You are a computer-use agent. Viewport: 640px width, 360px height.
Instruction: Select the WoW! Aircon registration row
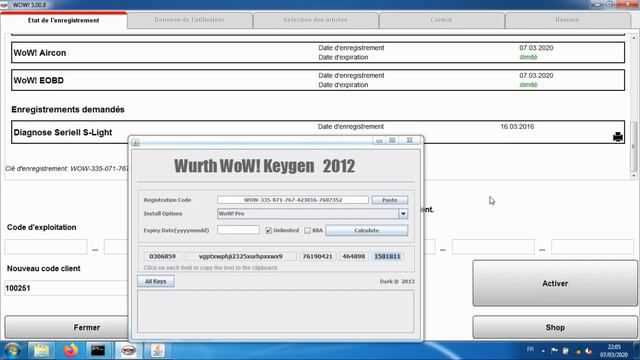318,53
